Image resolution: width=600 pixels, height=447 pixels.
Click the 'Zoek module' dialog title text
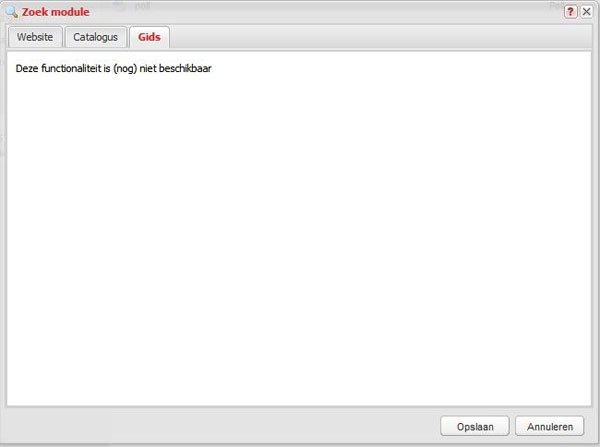[55, 12]
